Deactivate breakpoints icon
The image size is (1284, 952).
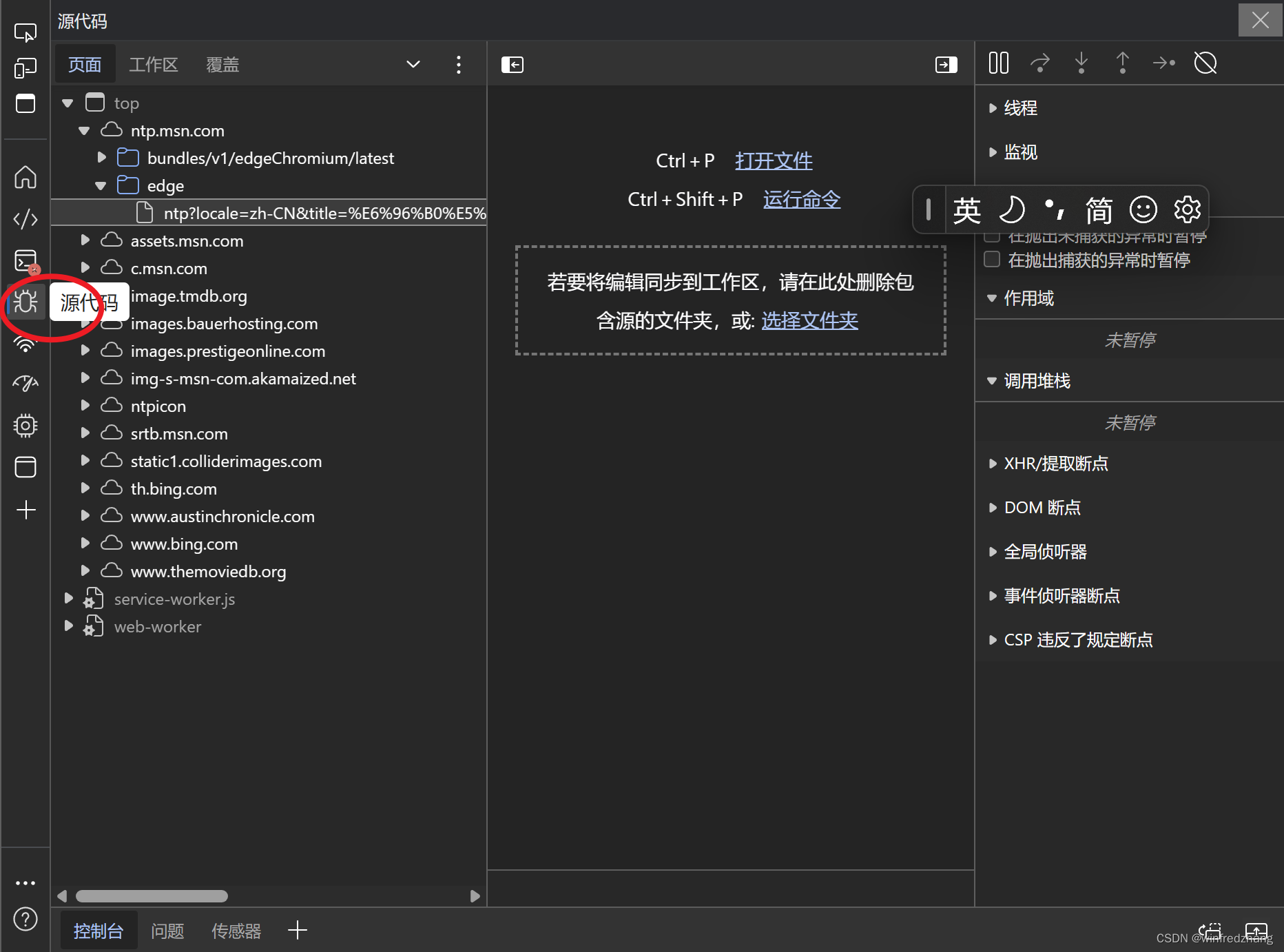point(1205,63)
